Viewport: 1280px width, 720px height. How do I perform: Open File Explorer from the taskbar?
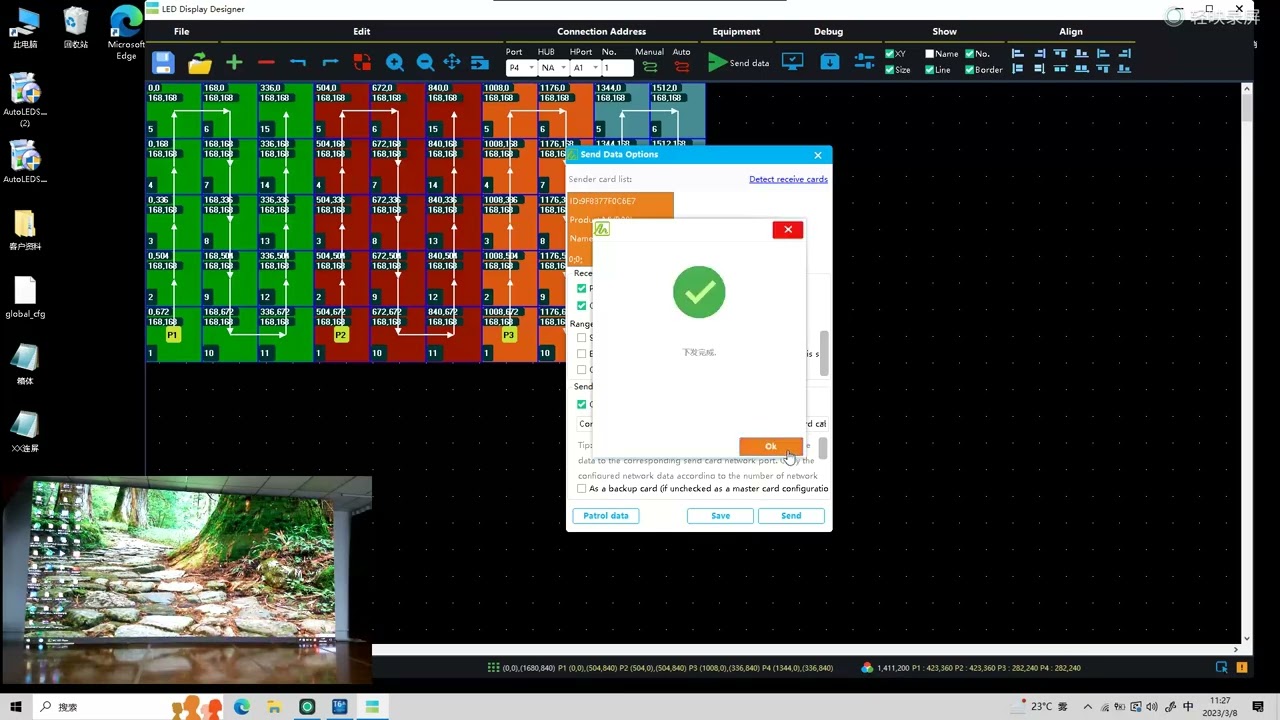274,707
